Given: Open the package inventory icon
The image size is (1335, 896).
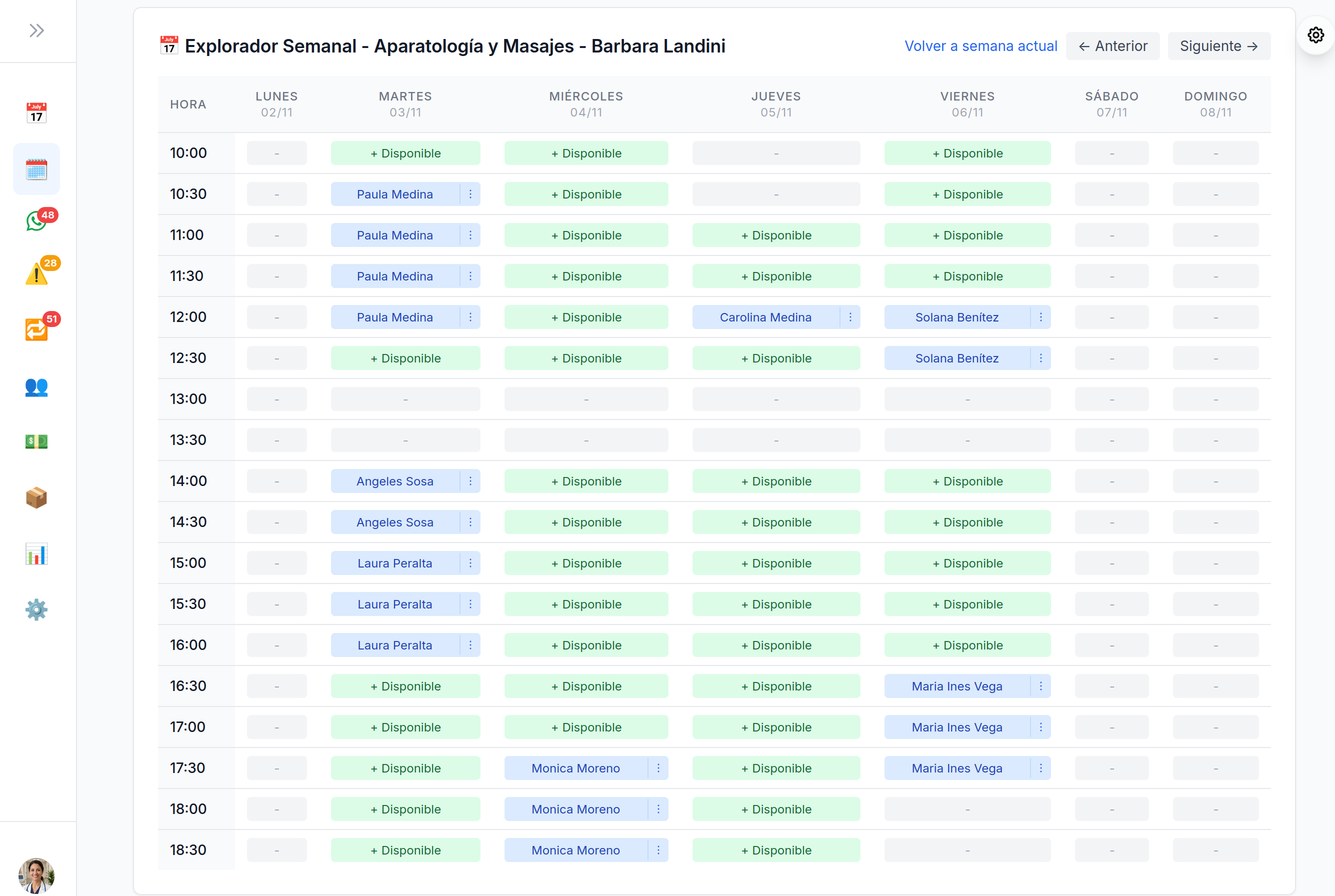Looking at the screenshot, I should click(x=36, y=497).
